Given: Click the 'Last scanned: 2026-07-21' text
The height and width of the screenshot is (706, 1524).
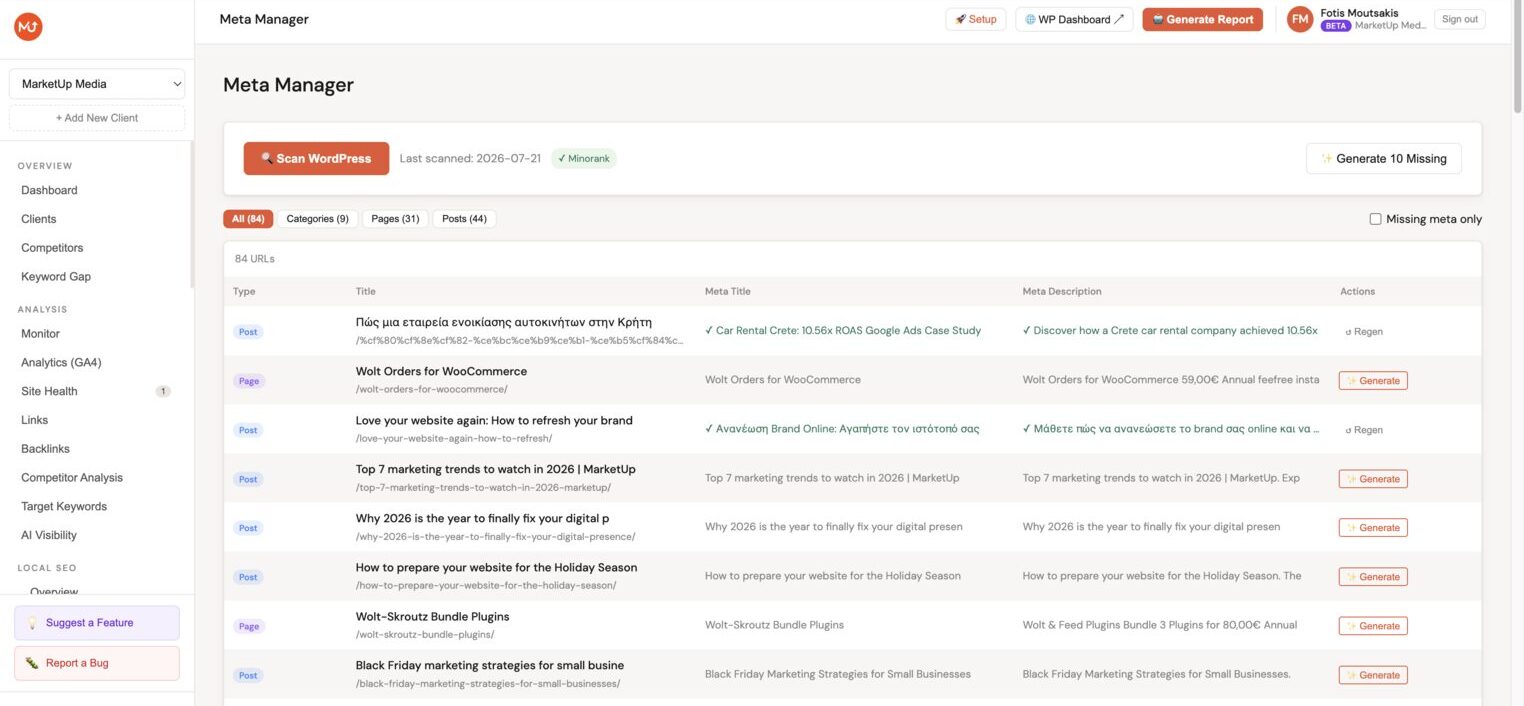Looking at the screenshot, I should (x=470, y=158).
